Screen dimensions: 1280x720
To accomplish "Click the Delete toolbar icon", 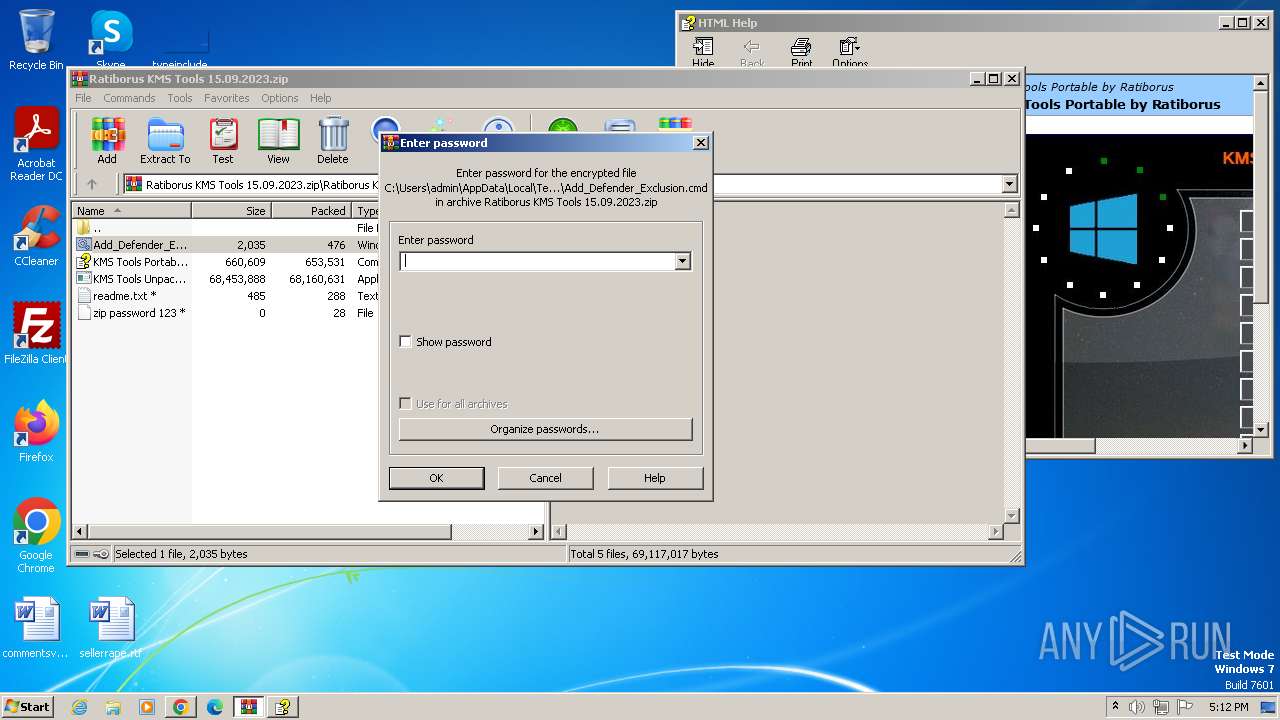I will coord(333,140).
